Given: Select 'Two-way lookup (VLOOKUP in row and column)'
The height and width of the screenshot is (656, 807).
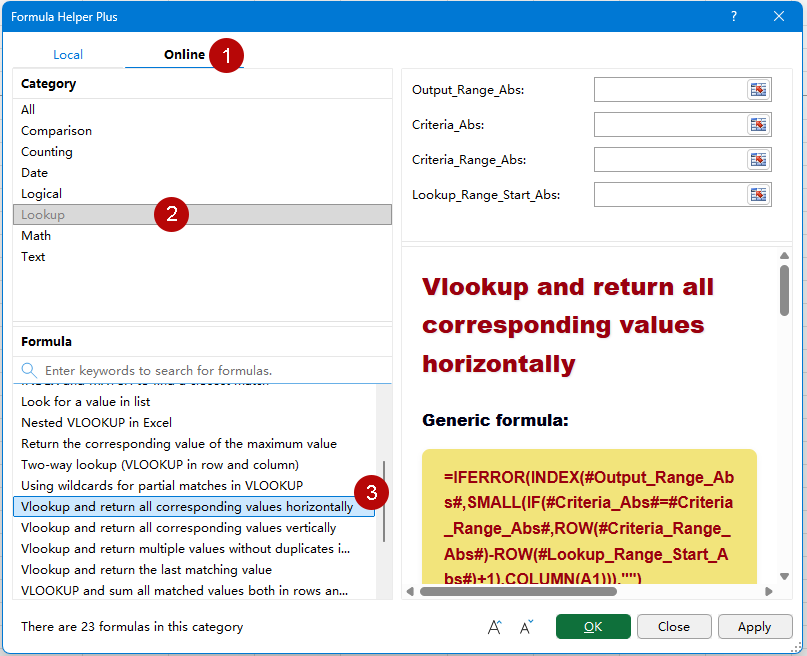Looking at the screenshot, I should (x=195, y=465).
